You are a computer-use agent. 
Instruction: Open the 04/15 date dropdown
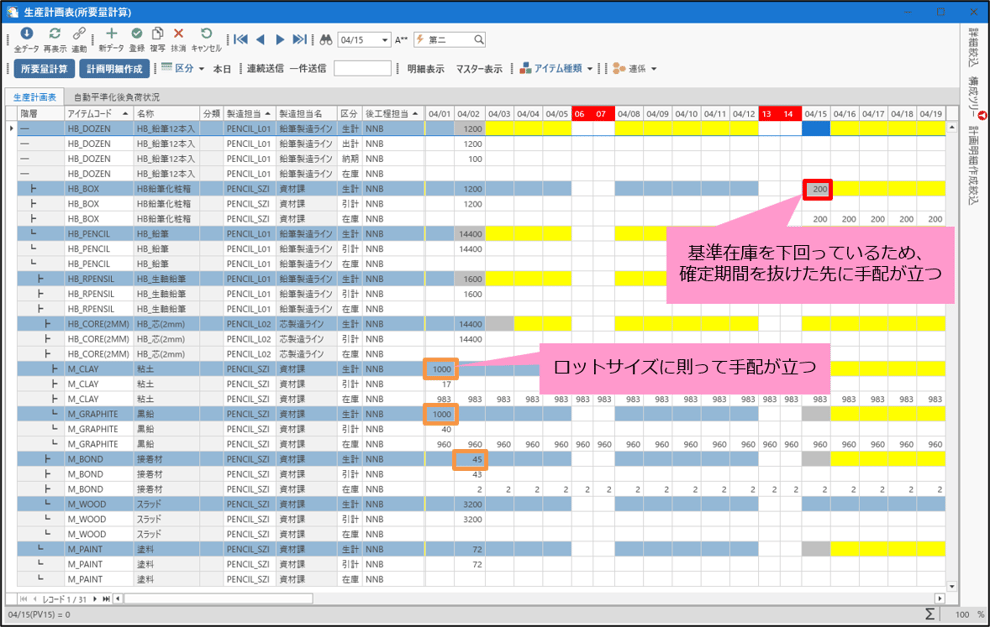click(x=384, y=40)
